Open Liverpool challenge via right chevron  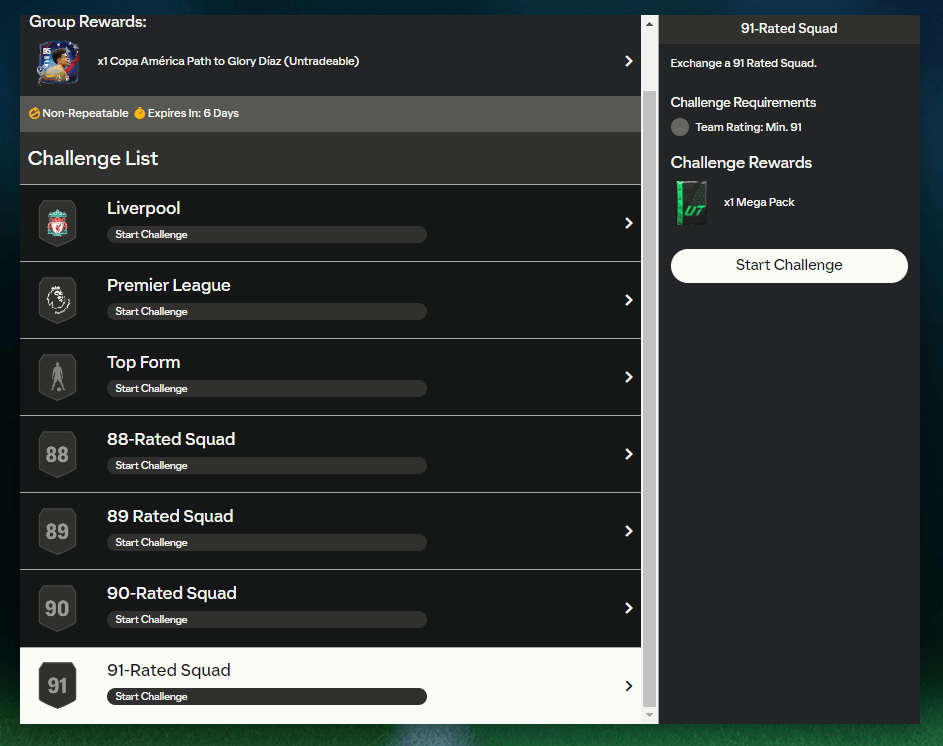tap(628, 223)
